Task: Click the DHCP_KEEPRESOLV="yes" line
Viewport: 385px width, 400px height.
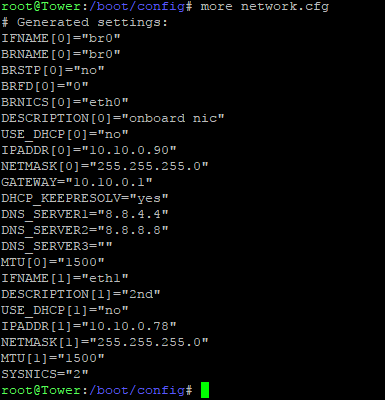Action: point(85,198)
